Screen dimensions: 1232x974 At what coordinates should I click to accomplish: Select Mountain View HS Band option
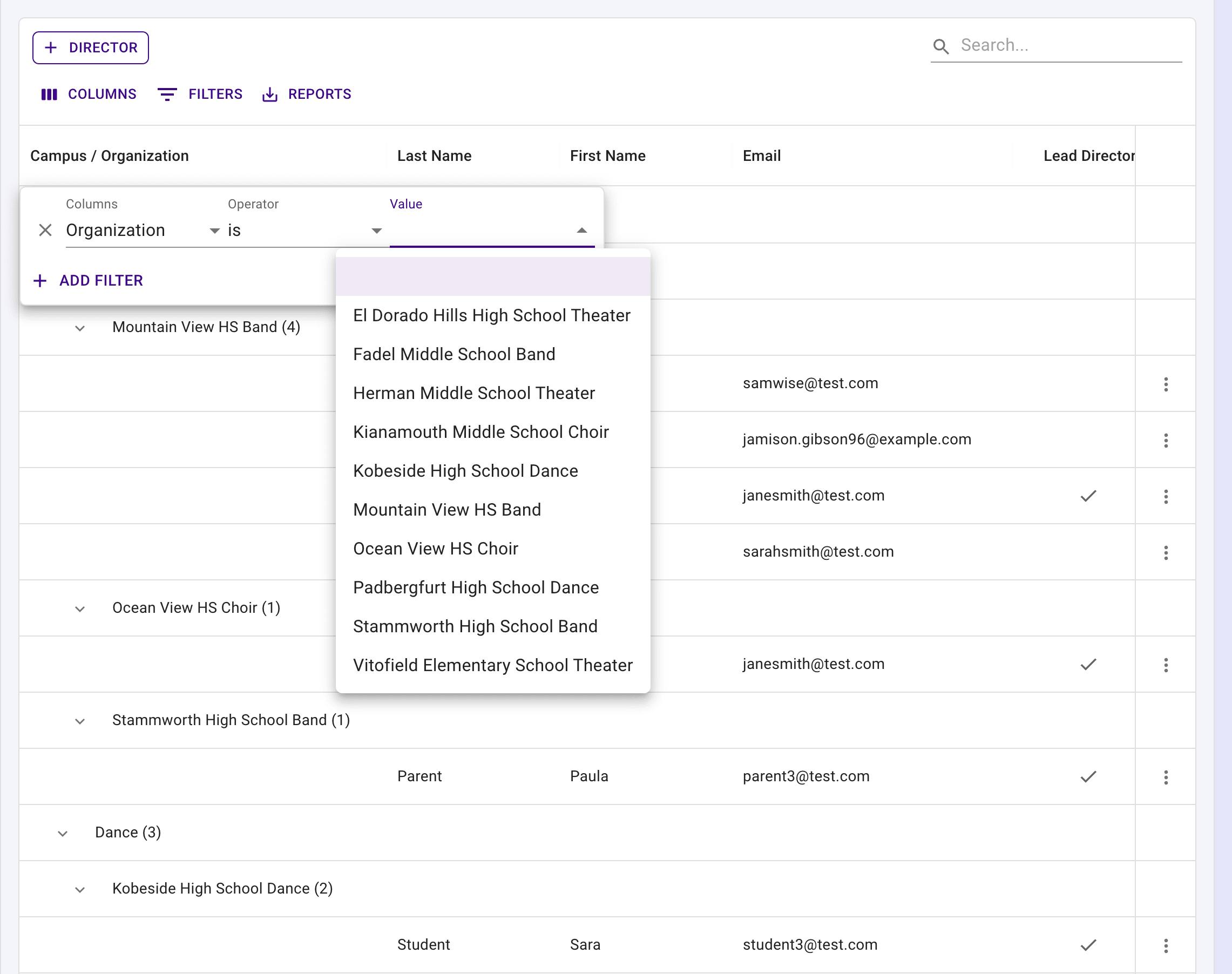point(492,509)
